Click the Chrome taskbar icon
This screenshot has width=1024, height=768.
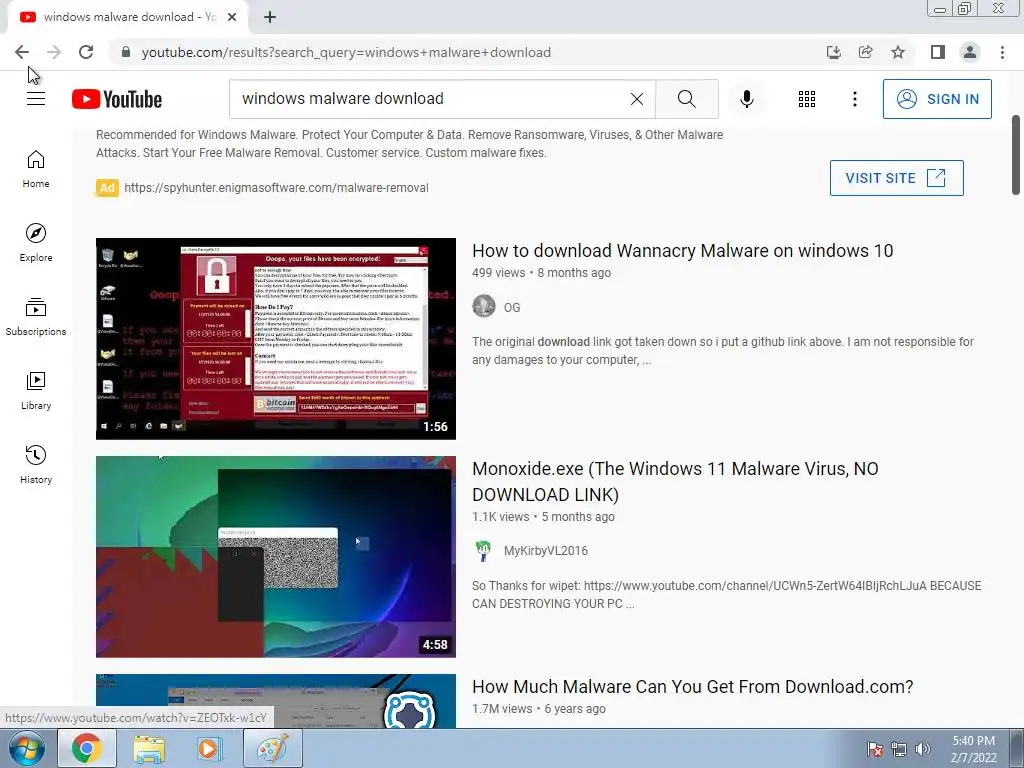(87, 748)
